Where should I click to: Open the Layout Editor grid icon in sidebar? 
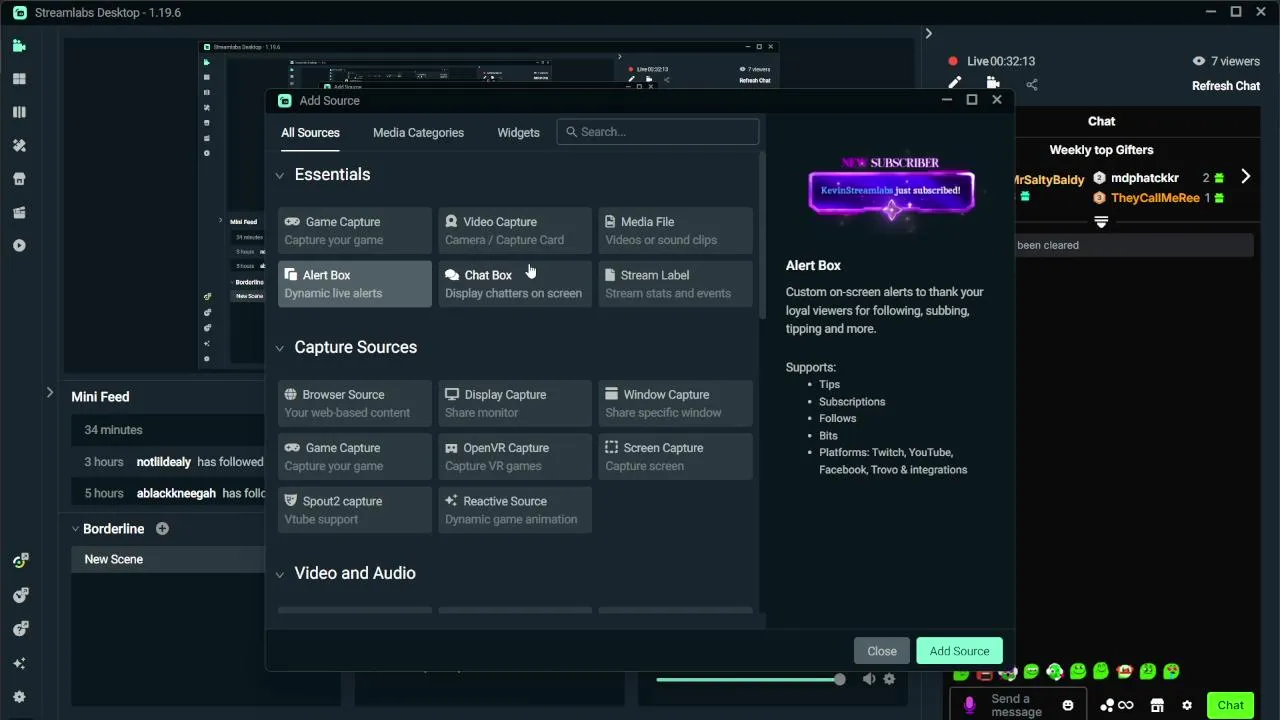tap(19, 79)
